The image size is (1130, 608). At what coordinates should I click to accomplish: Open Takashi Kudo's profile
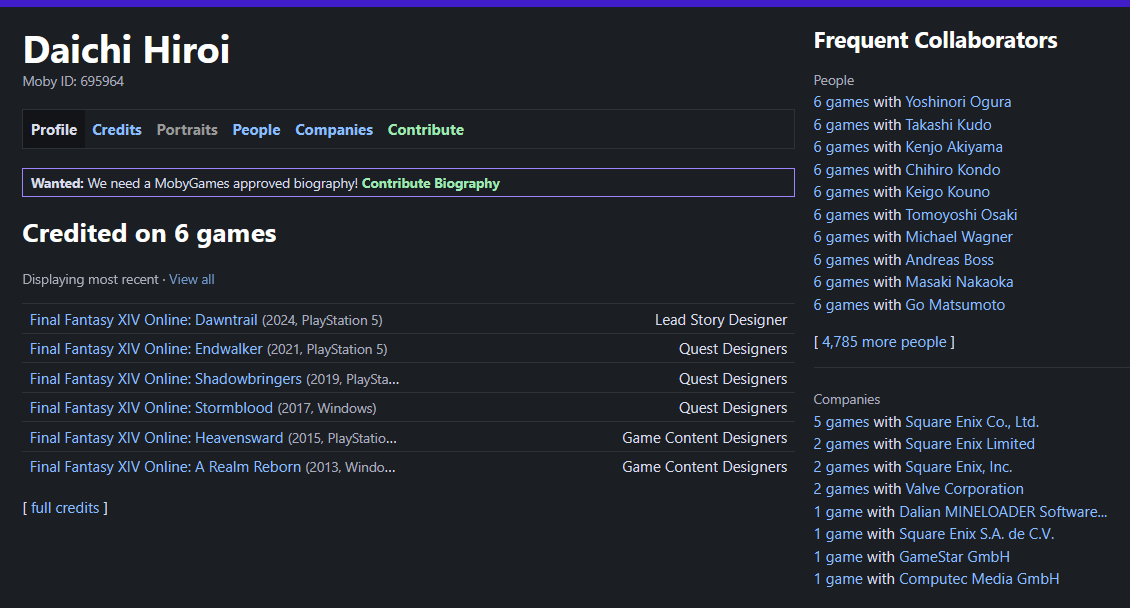tap(948, 125)
